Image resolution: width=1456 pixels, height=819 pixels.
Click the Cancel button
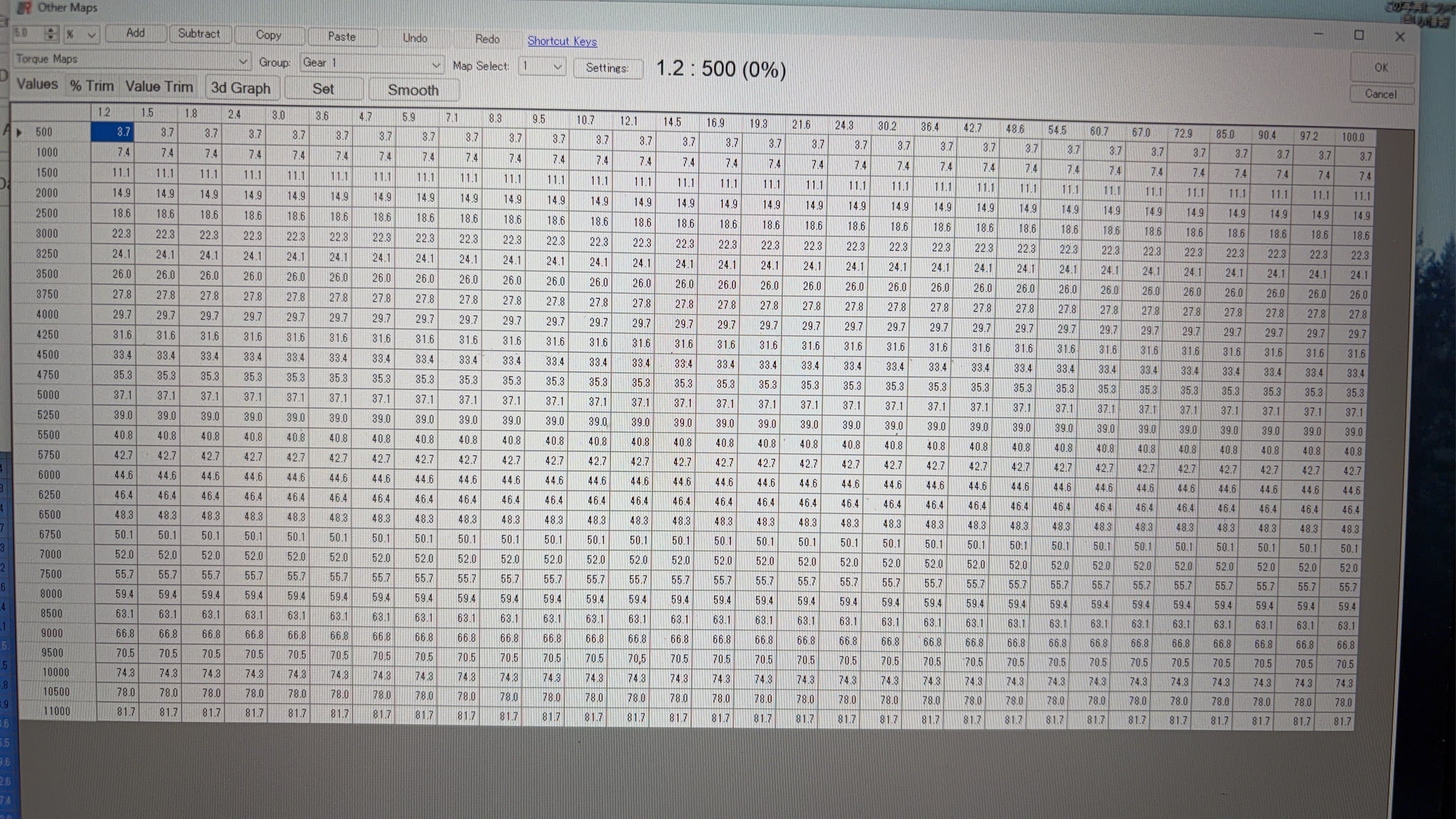pyautogui.click(x=1380, y=94)
